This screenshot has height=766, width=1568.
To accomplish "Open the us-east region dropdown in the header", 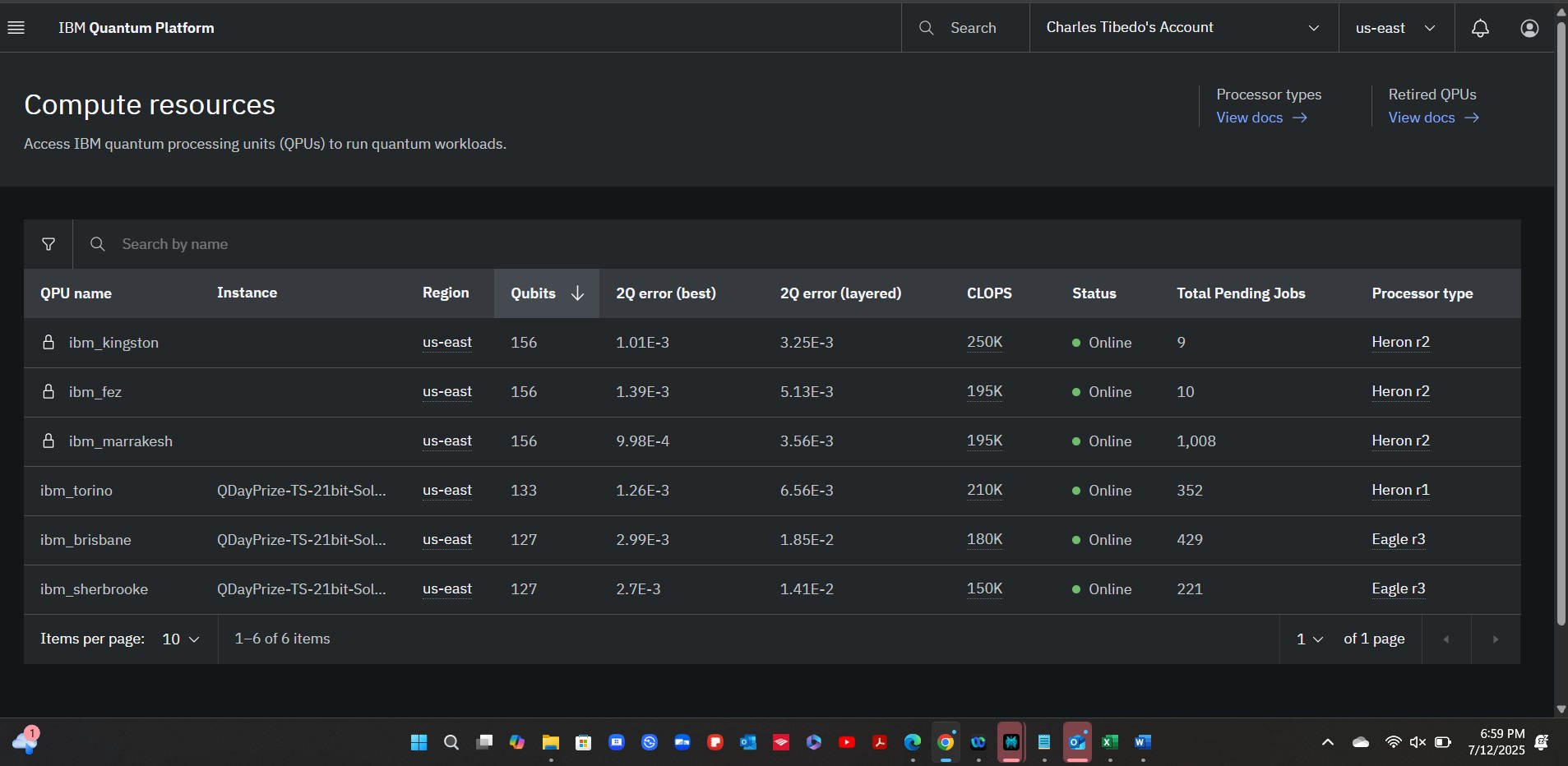I will pos(1396,28).
